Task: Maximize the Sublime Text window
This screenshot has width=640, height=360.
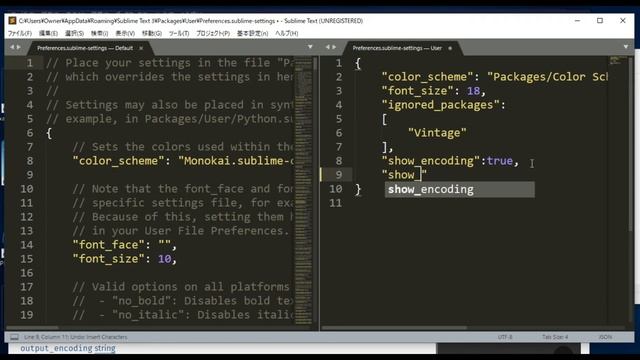Action: click(600, 20)
